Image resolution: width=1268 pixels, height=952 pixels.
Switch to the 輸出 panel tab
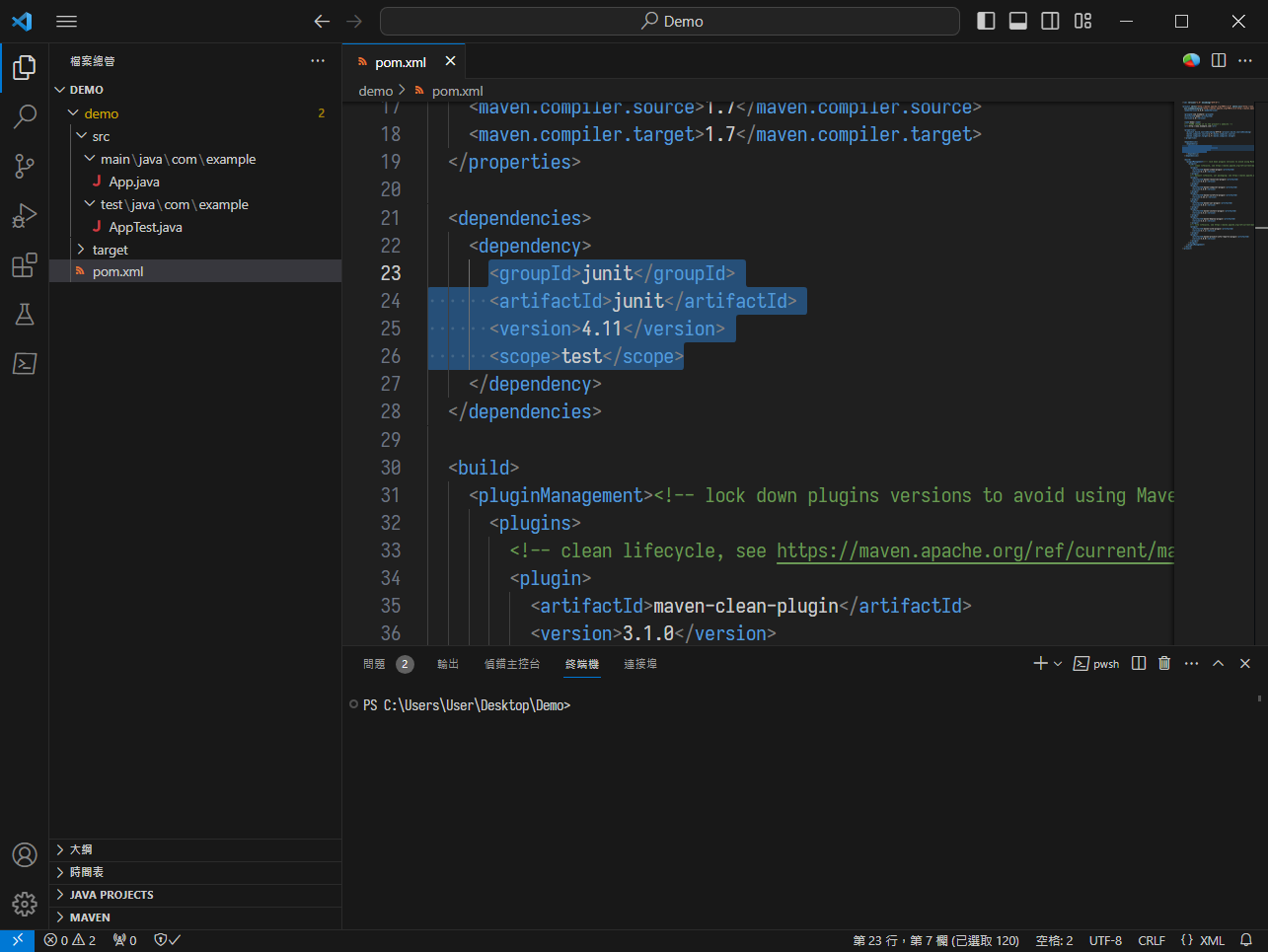[448, 664]
